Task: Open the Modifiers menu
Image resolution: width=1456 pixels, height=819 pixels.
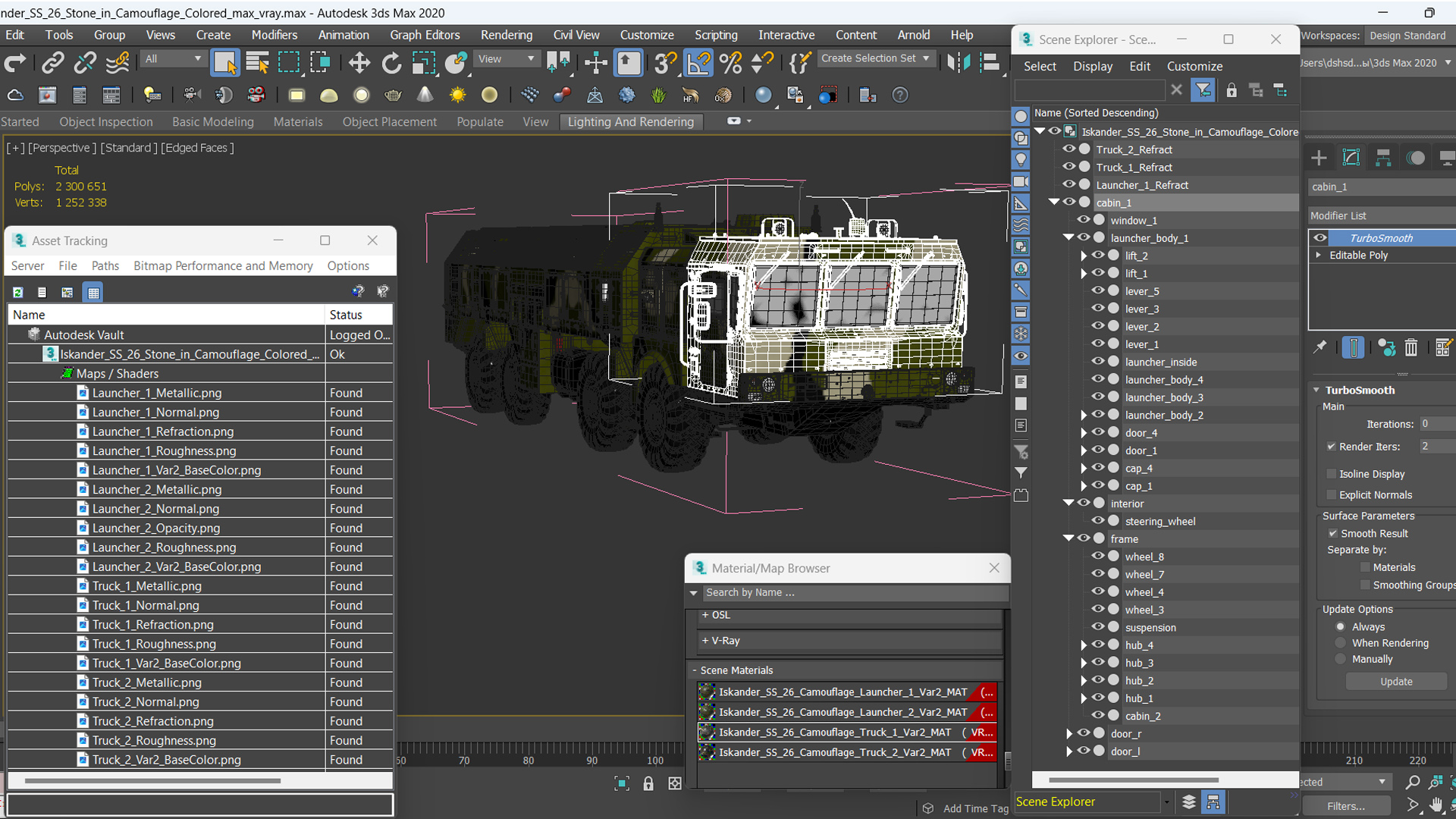Action: (x=275, y=35)
